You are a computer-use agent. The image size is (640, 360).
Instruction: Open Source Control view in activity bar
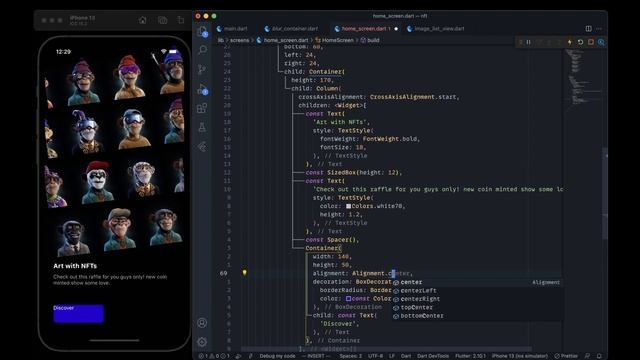tap(202, 69)
